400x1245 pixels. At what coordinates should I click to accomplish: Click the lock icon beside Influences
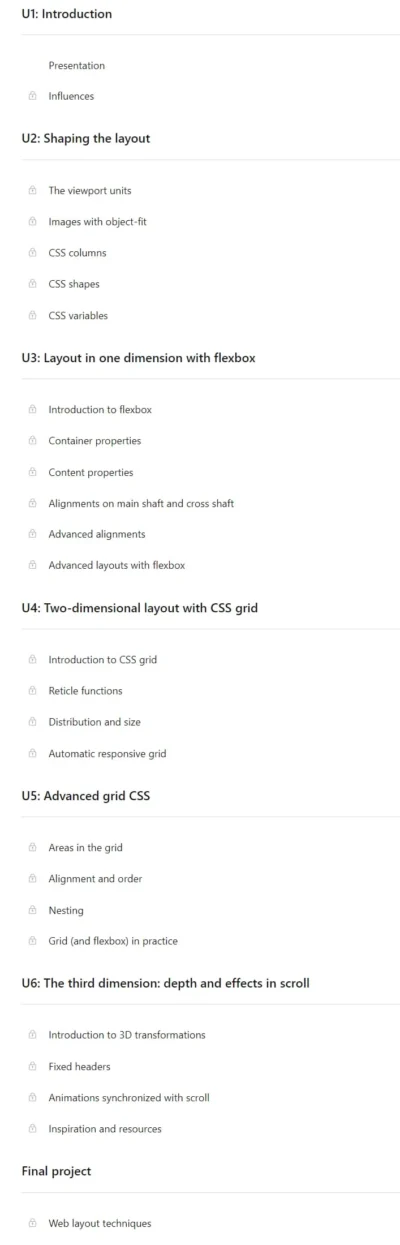pos(32,97)
